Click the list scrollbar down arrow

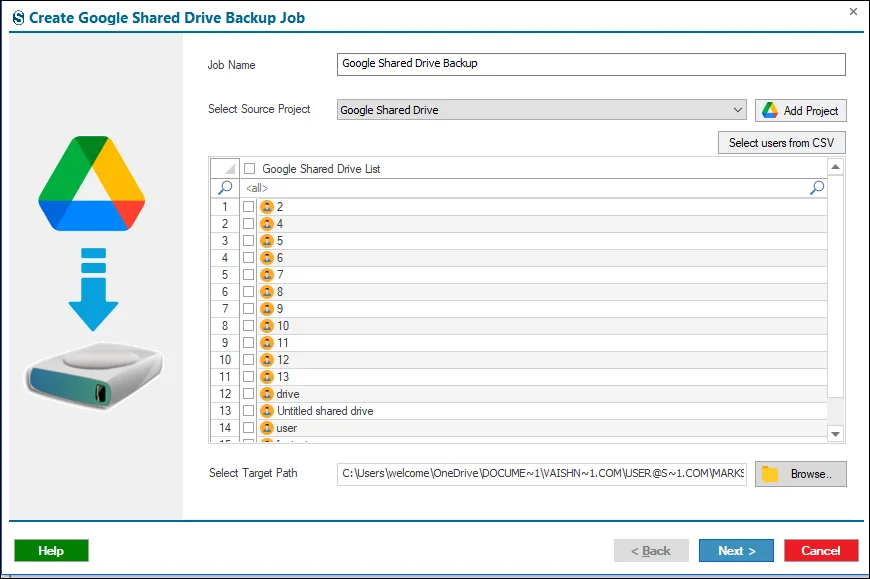(x=835, y=434)
